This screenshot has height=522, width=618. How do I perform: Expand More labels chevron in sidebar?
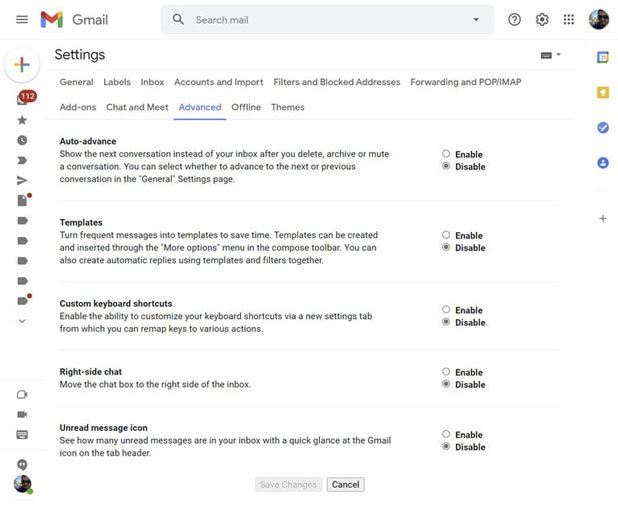tap(22, 321)
